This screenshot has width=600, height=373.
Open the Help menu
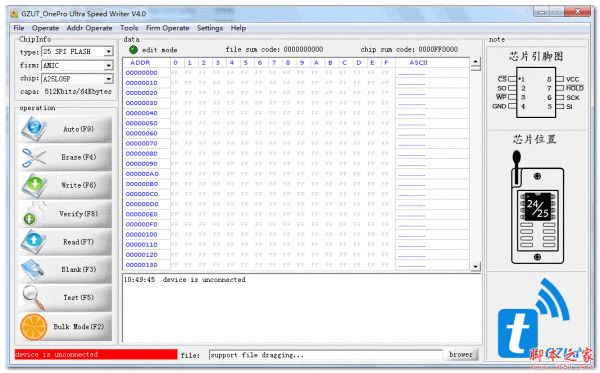(x=238, y=28)
